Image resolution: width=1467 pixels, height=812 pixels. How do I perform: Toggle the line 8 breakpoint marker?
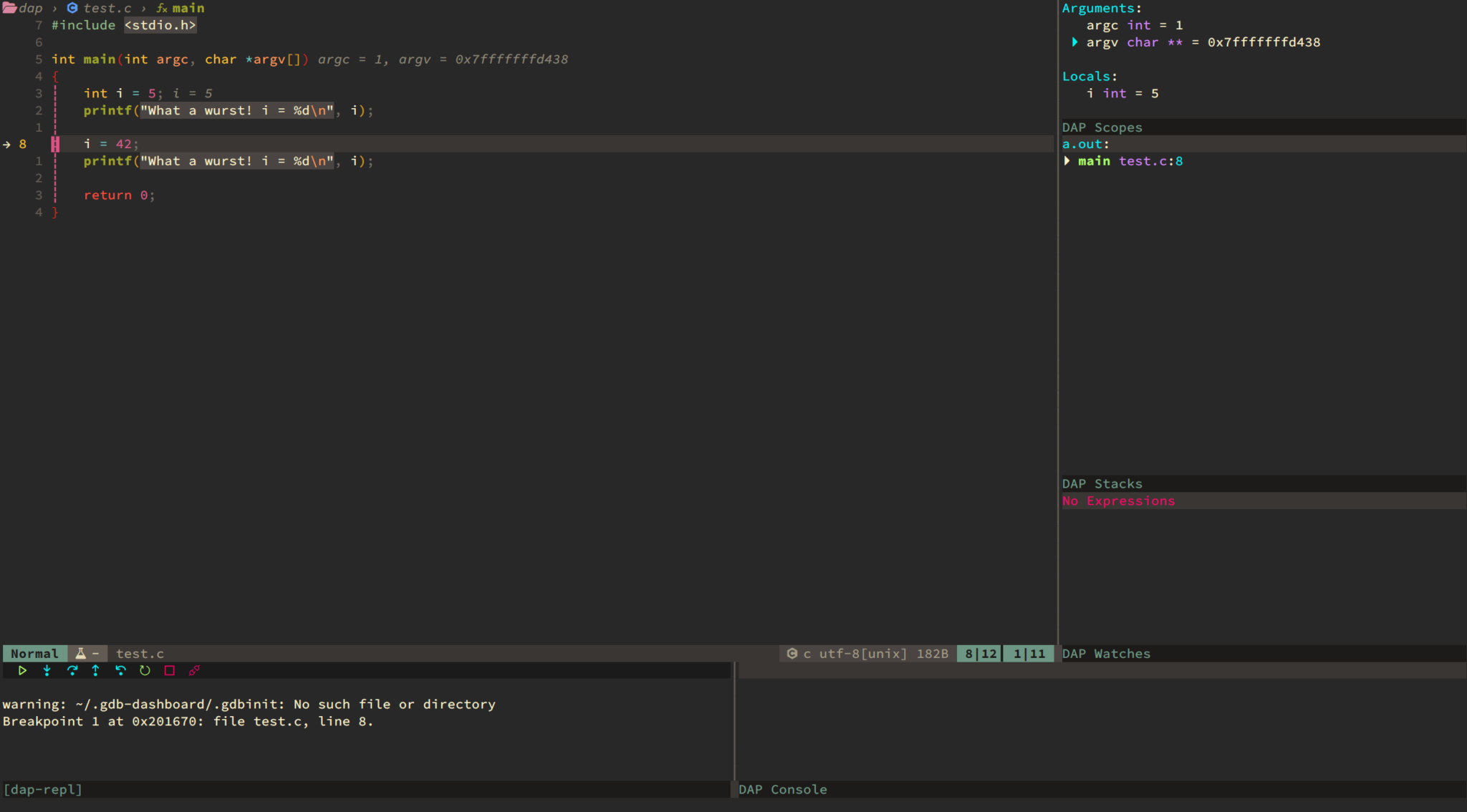tap(56, 143)
